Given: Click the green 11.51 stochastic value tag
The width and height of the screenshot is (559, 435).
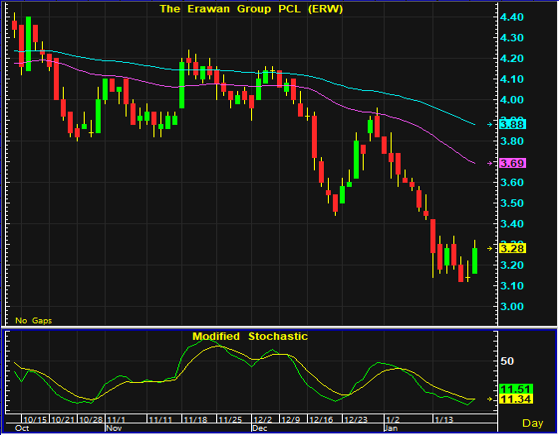Looking at the screenshot, I should (x=516, y=389).
